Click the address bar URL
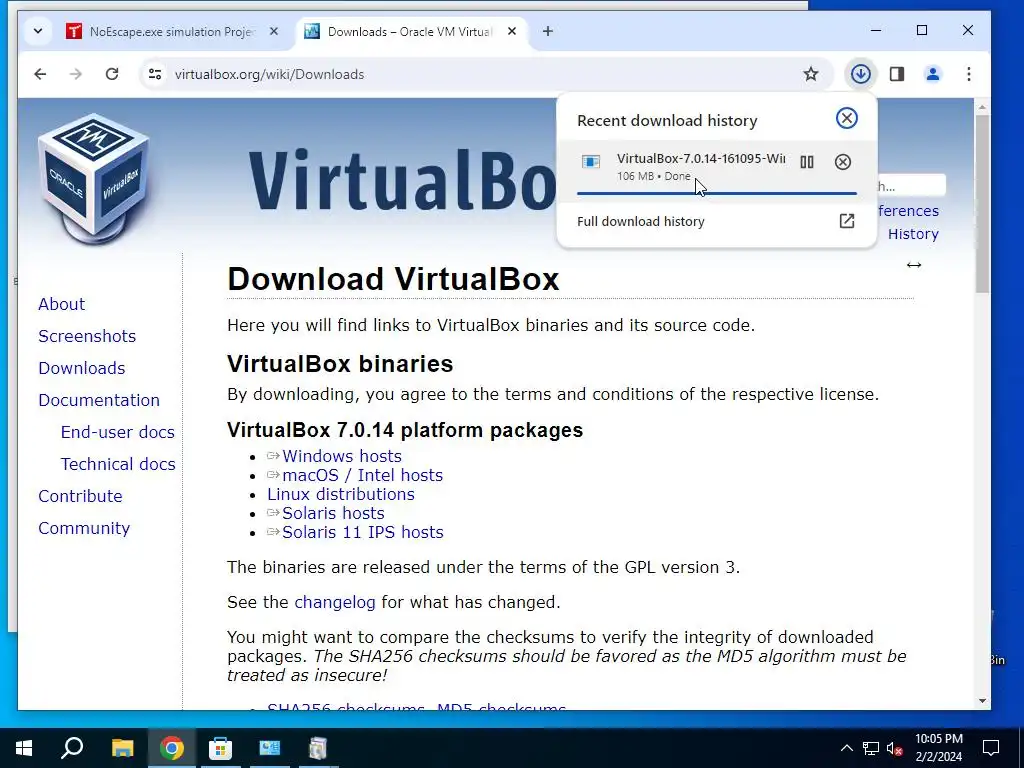Viewport: 1024px width, 768px height. point(269,74)
